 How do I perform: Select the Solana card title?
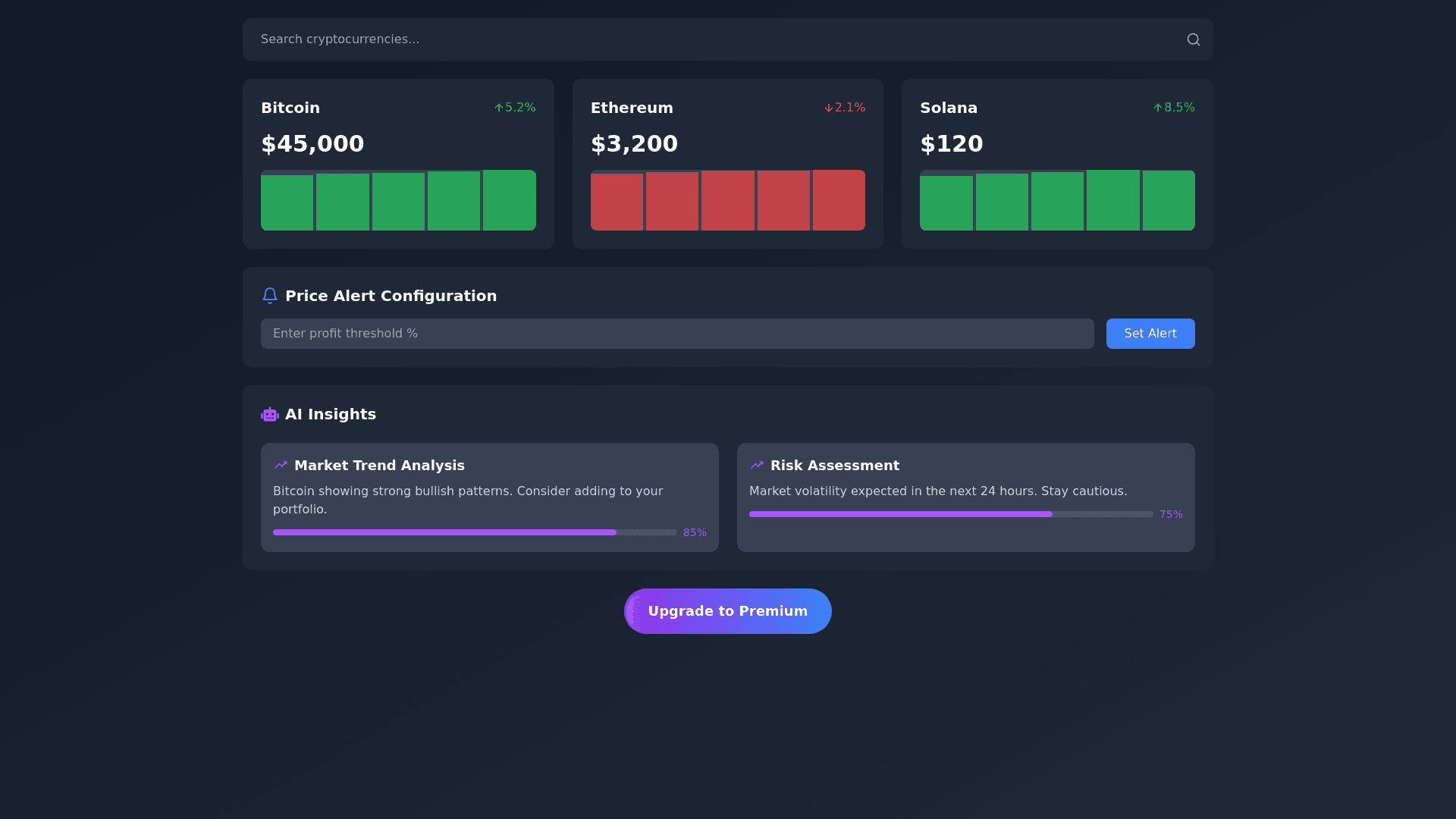tap(948, 108)
